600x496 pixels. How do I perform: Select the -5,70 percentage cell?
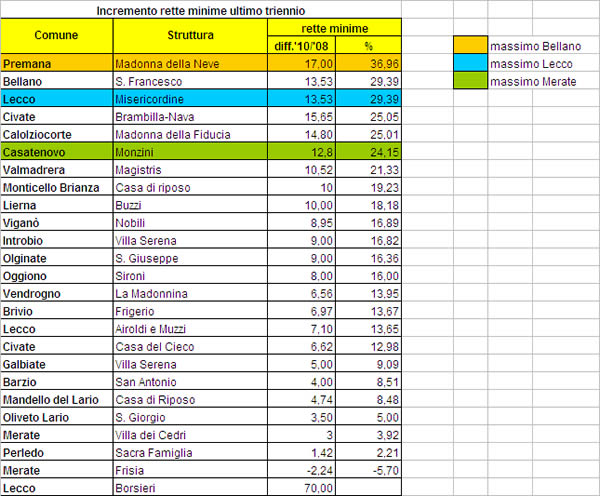tap(368, 470)
